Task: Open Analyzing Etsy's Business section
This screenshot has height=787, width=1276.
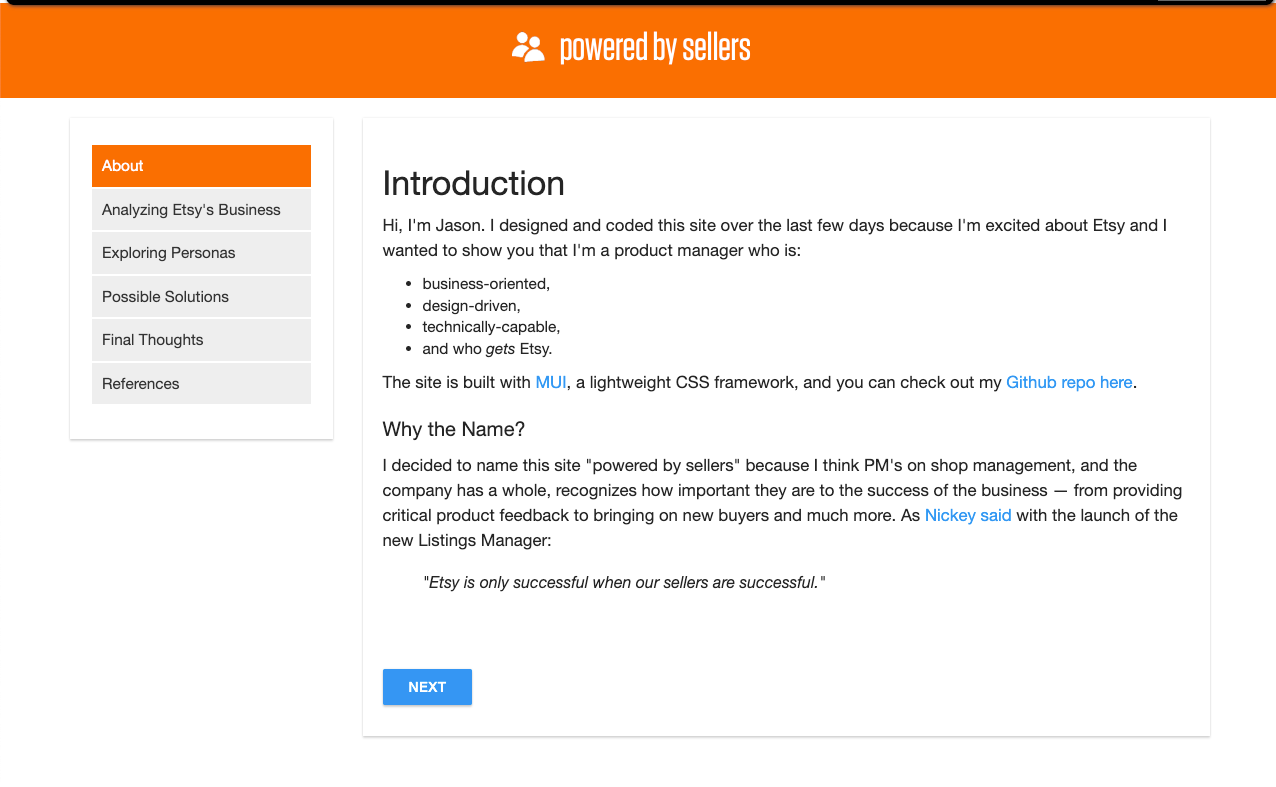Action: [x=201, y=210]
